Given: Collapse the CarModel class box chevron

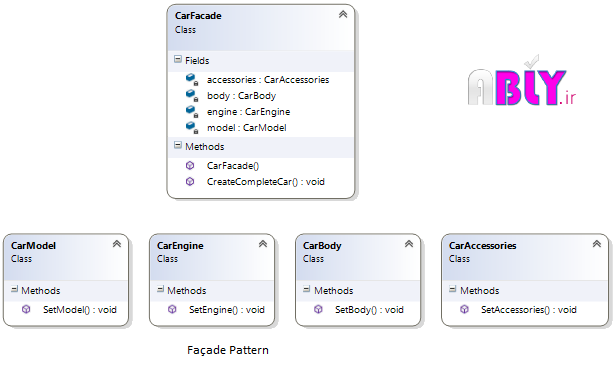Looking at the screenshot, I should pyautogui.click(x=117, y=244).
